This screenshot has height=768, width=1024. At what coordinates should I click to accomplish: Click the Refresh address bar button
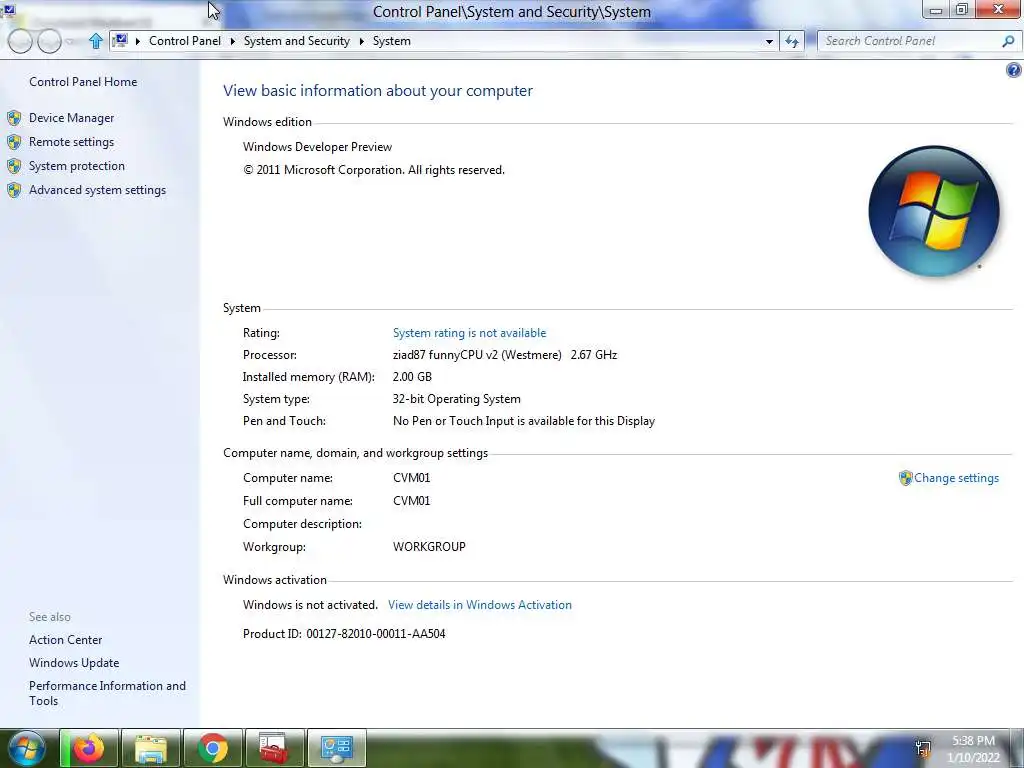[x=792, y=41]
